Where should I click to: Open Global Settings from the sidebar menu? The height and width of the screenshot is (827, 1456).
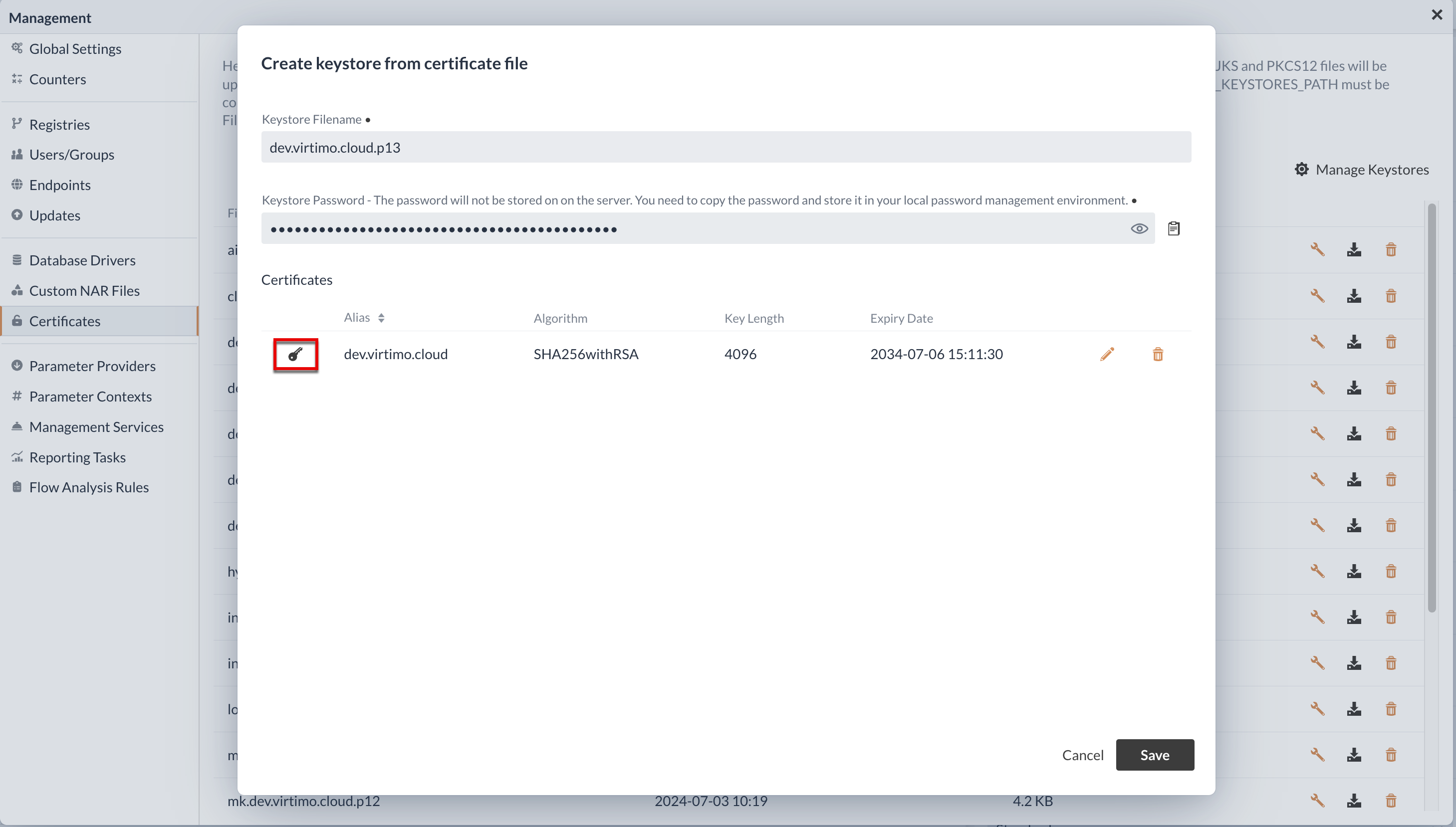click(75, 48)
